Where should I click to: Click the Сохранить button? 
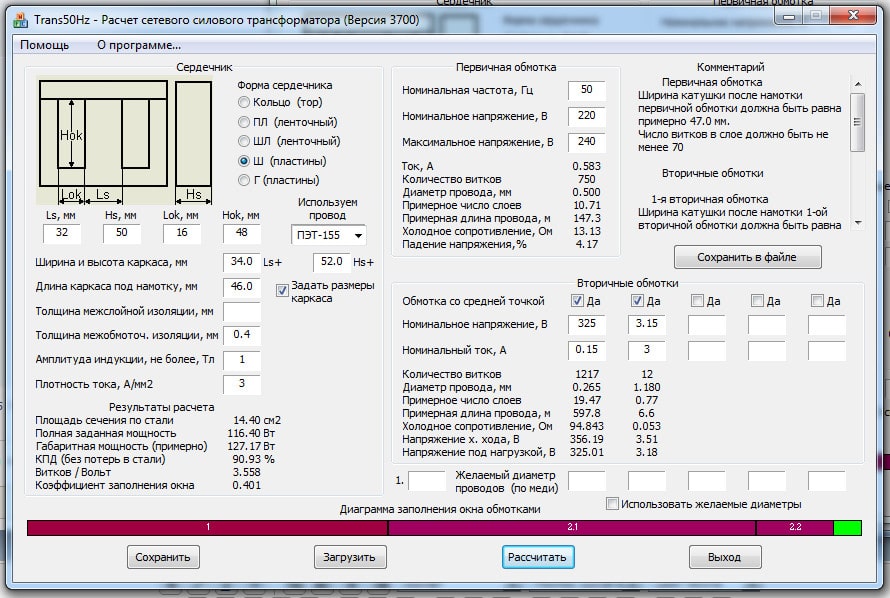pos(162,557)
